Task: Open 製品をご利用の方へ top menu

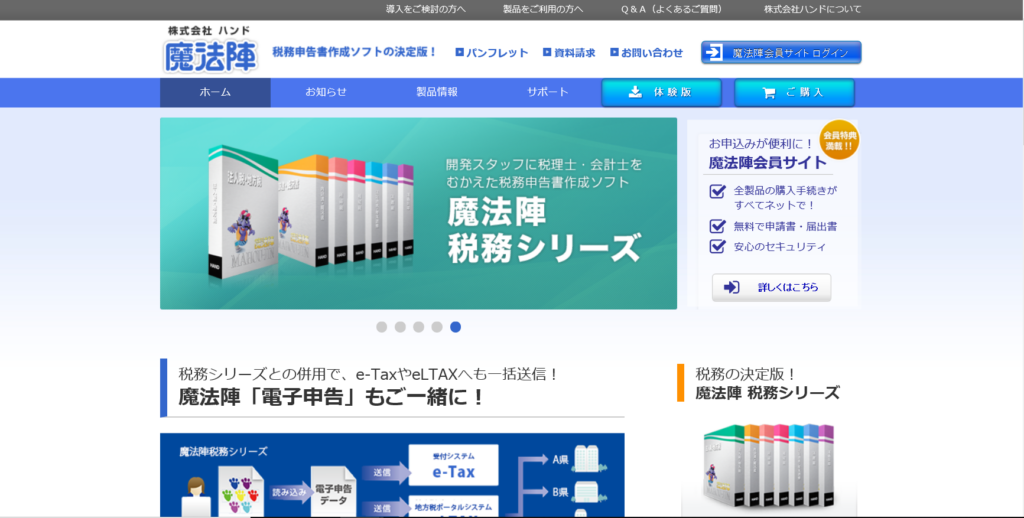Action: tap(543, 10)
